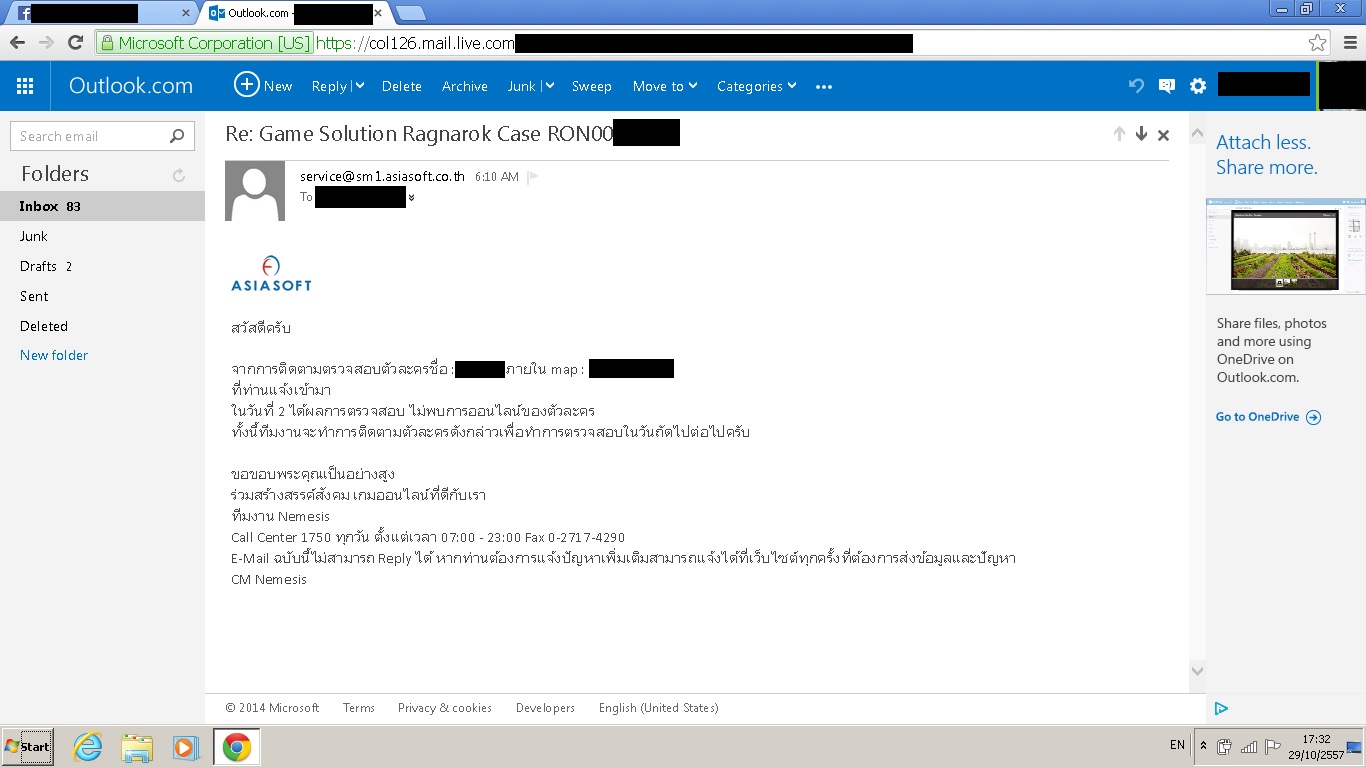Screen dimensions: 1366x768
Task: Open the messaging chat icon
Action: 1167,86
